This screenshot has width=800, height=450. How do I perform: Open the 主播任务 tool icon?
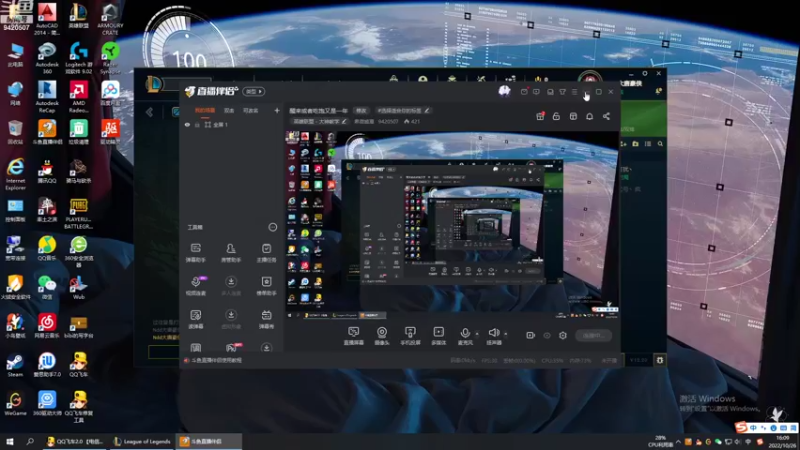pyautogui.click(x=266, y=253)
